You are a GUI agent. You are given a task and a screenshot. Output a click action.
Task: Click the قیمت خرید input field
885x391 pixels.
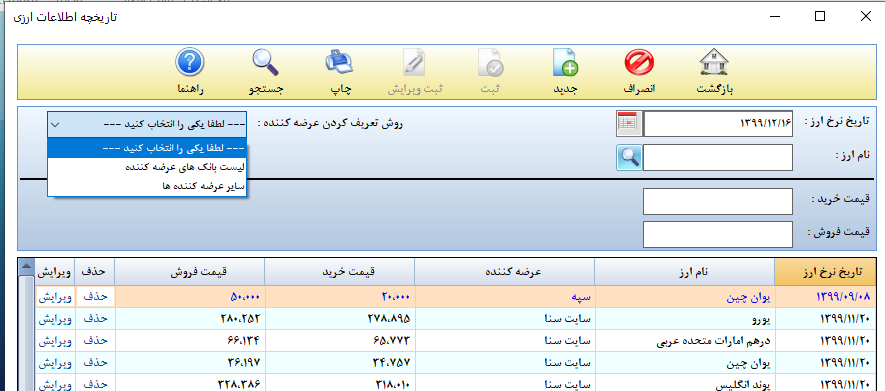coord(718,201)
